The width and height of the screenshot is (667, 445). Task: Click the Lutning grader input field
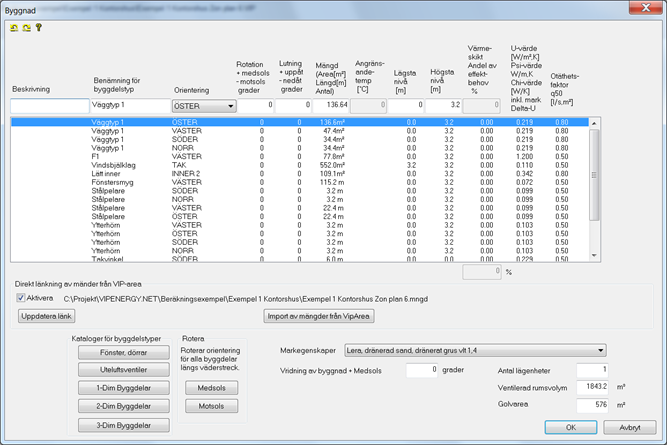(x=293, y=106)
